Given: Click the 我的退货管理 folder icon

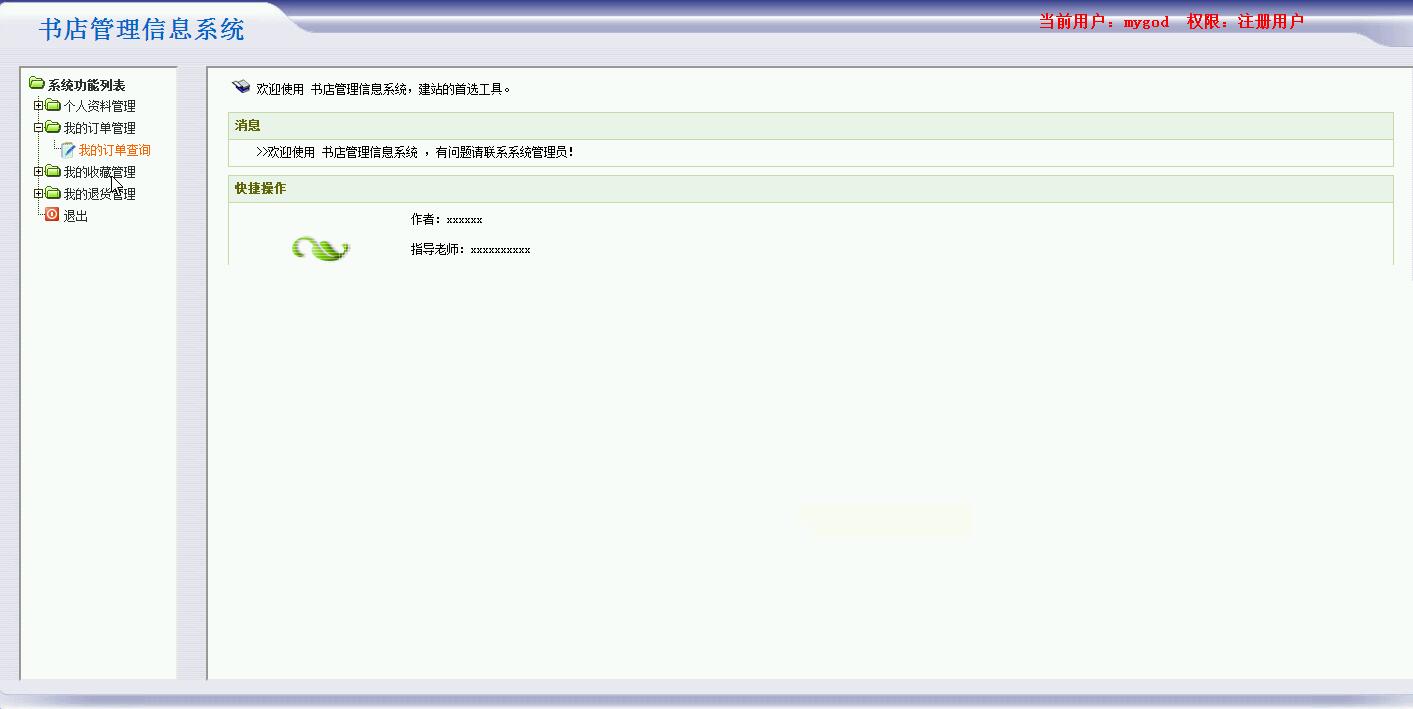Looking at the screenshot, I should (x=53, y=194).
